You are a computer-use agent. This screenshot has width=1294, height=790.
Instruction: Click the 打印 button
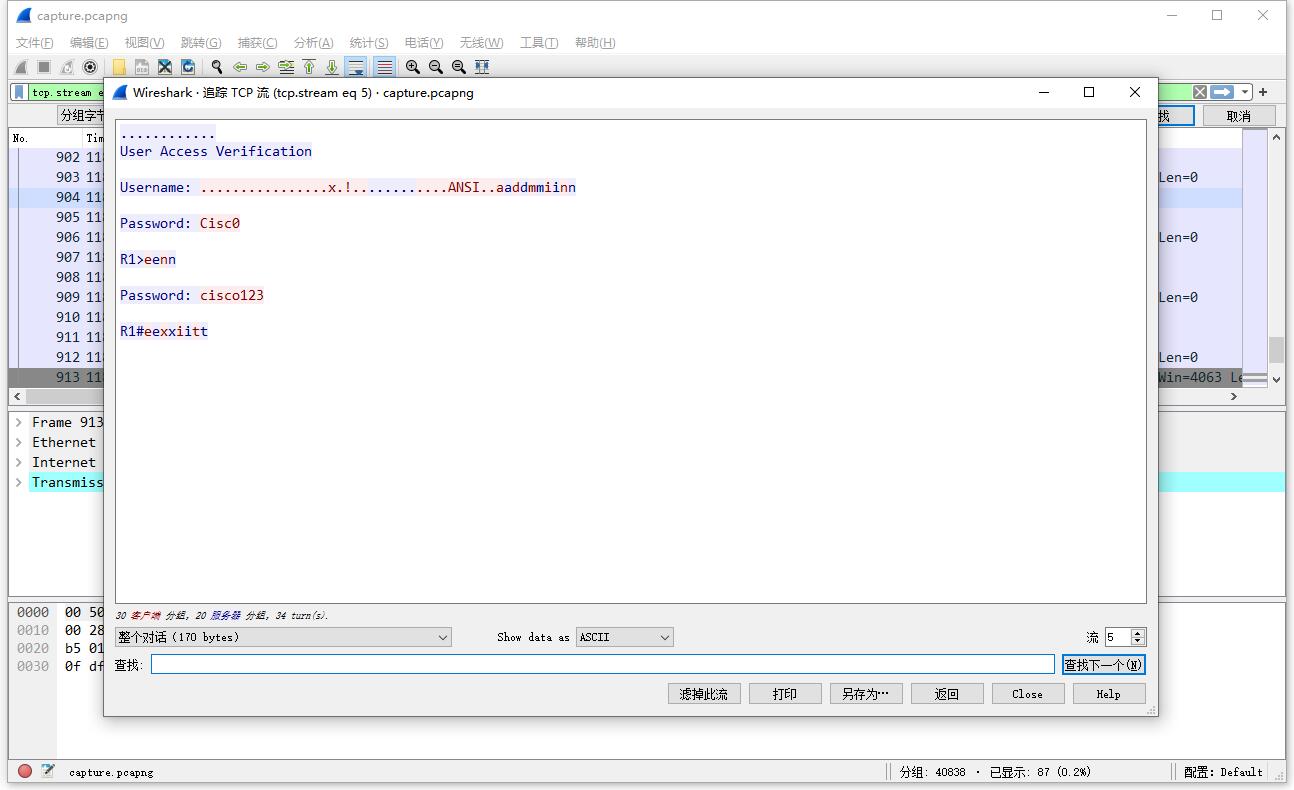pos(785,694)
